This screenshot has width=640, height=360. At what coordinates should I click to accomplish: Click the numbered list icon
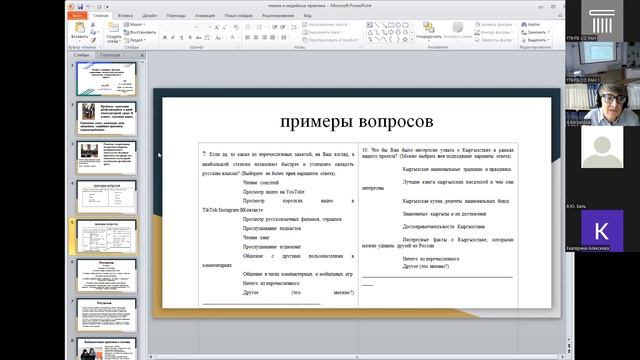tap(259, 27)
